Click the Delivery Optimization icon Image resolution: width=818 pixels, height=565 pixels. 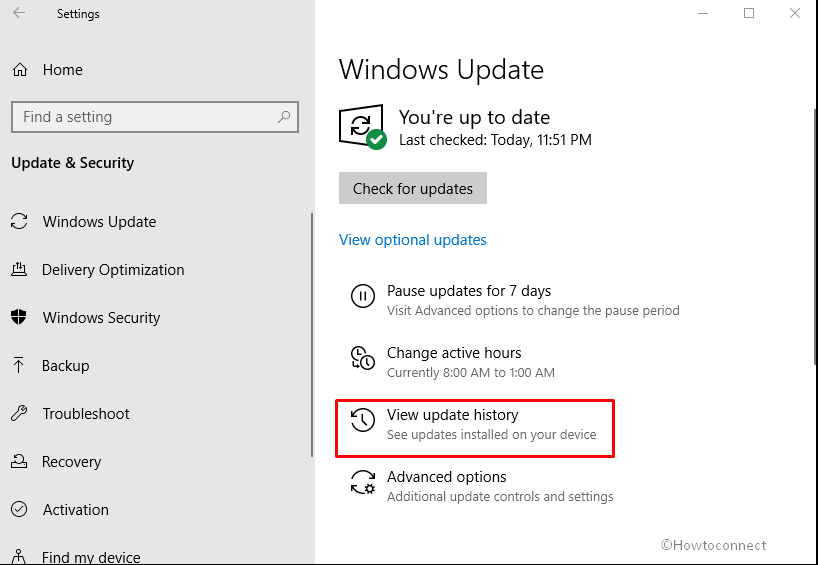[19, 269]
